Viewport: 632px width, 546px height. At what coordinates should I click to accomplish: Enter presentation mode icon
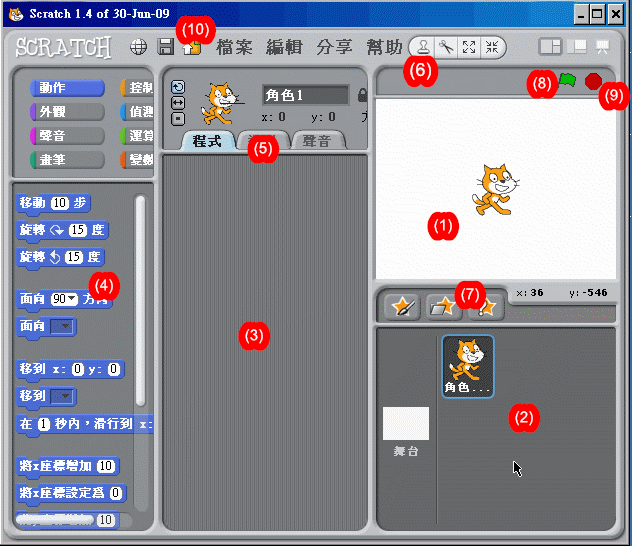(603, 47)
